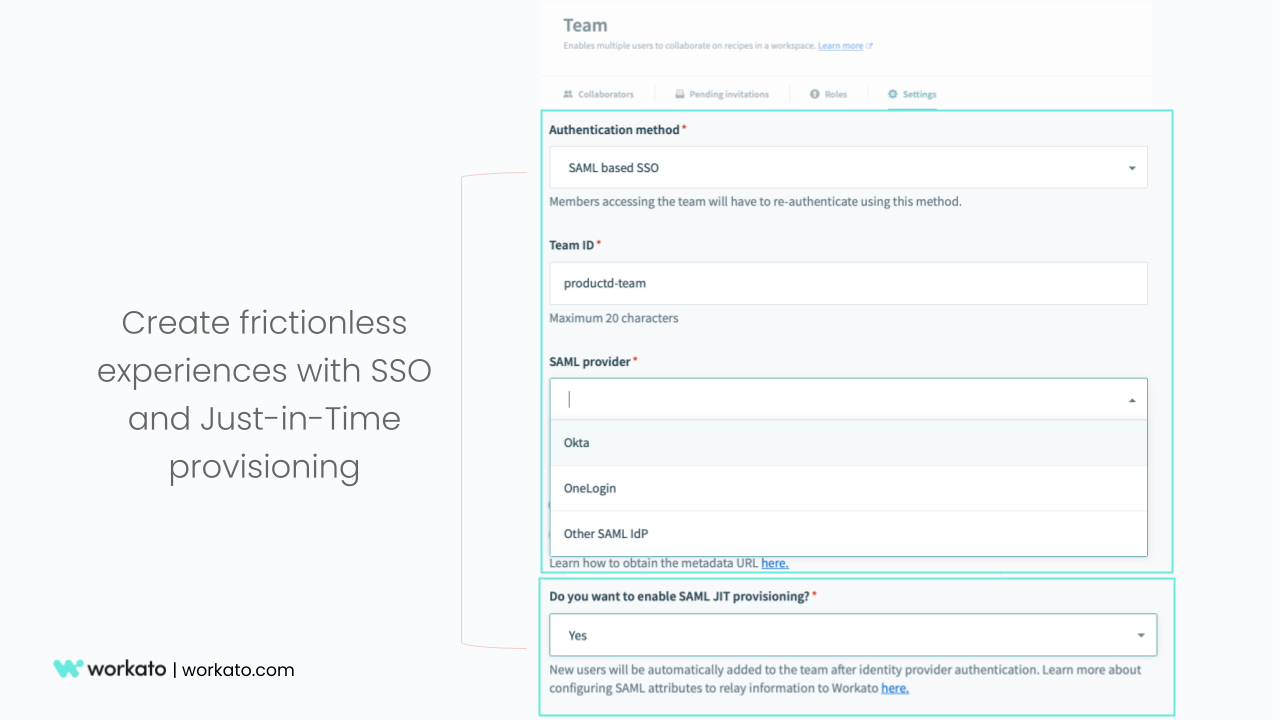Open metadata URL help 'here' link
The width and height of the screenshot is (1280, 720).
tap(775, 563)
